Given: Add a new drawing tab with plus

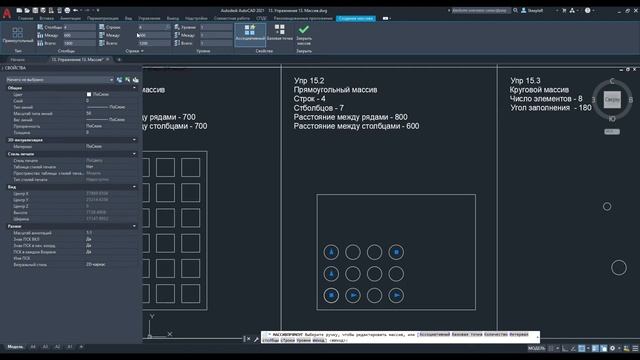Looking at the screenshot, I should coord(119,60).
